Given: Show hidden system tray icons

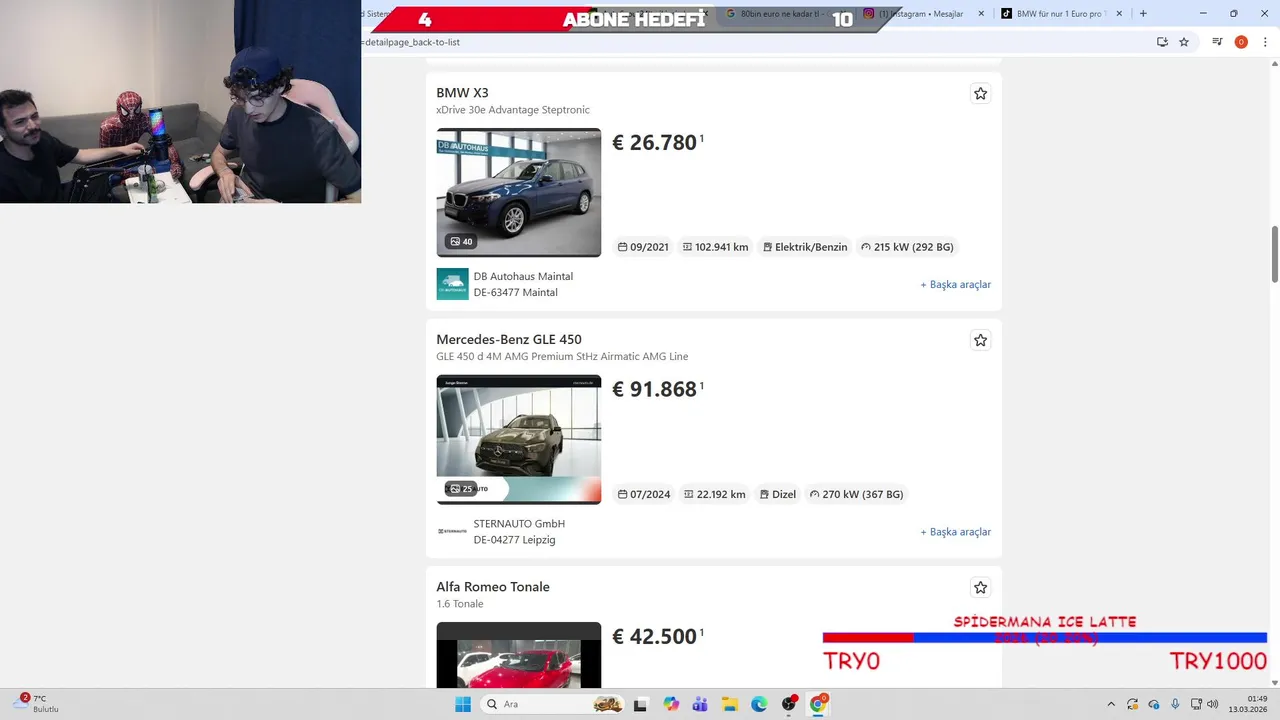Looking at the screenshot, I should [x=1111, y=704].
